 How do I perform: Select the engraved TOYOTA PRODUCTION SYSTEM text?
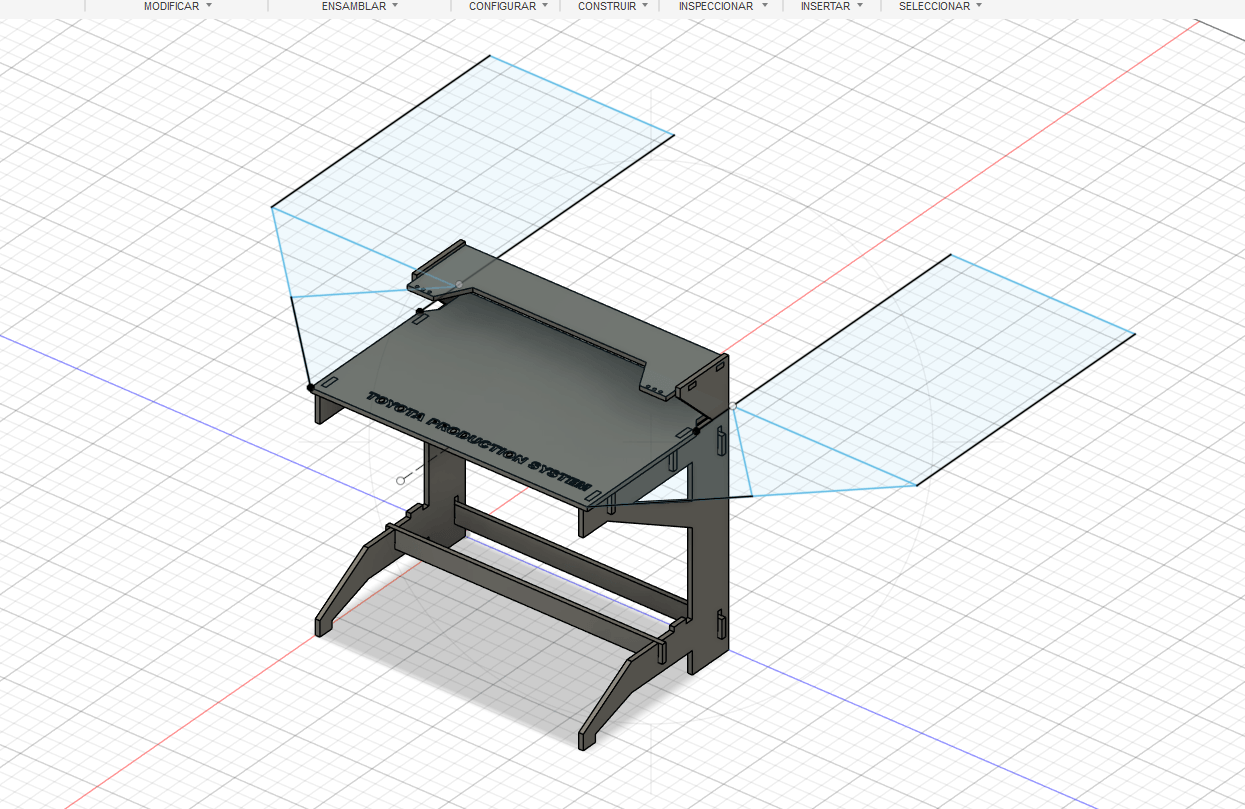[x=480, y=440]
